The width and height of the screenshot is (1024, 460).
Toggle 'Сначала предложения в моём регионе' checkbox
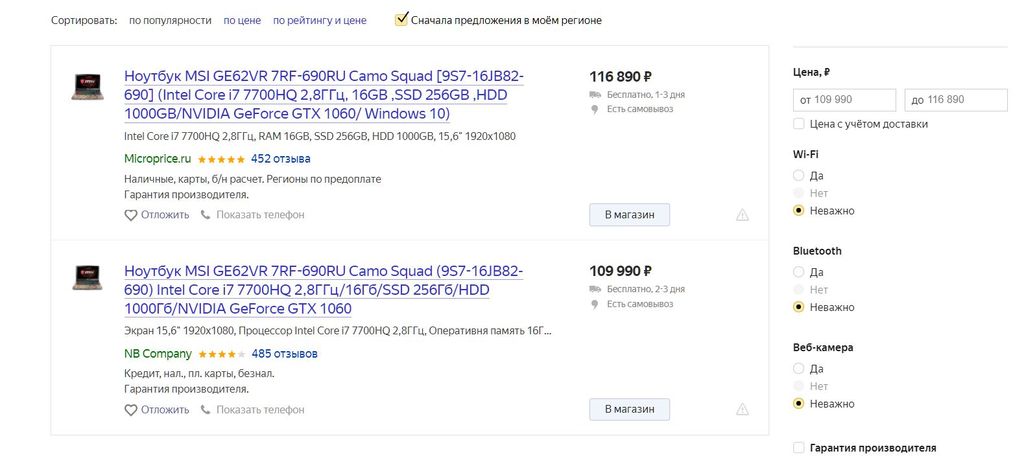(x=402, y=19)
